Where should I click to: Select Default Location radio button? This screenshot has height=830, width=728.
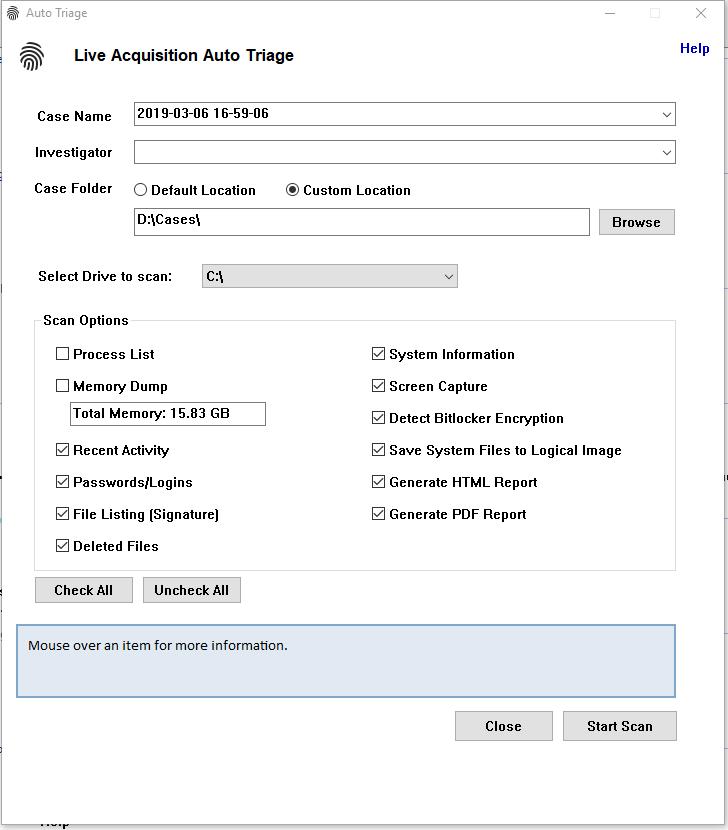141,190
